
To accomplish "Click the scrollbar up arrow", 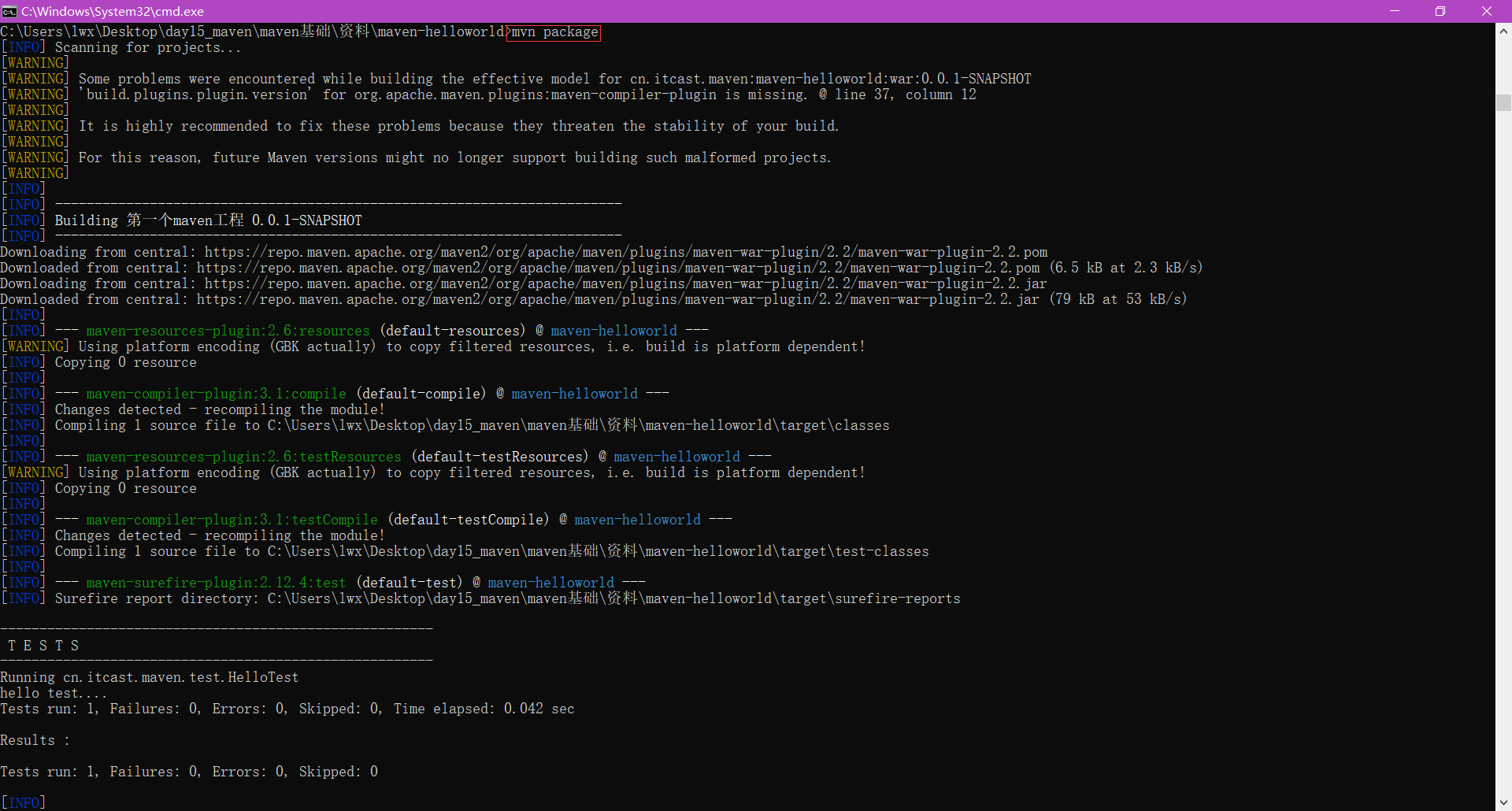I will pyautogui.click(x=1503, y=31).
